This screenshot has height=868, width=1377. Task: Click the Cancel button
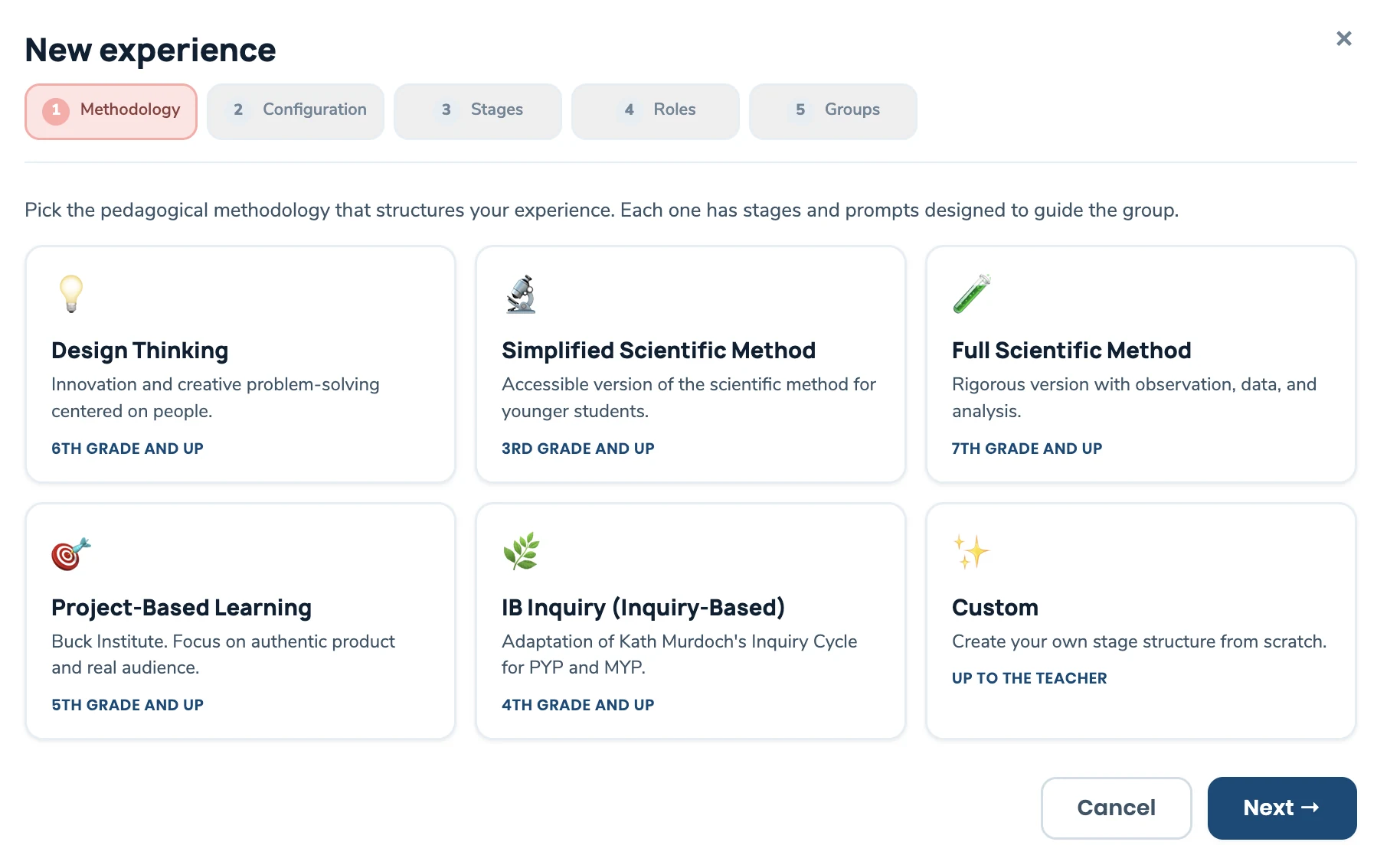tap(1116, 808)
